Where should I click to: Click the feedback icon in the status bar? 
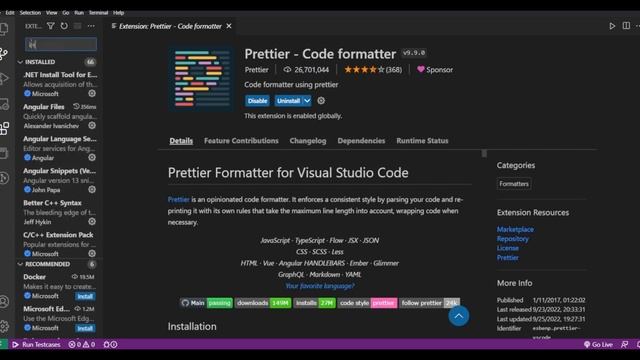(x=624, y=344)
